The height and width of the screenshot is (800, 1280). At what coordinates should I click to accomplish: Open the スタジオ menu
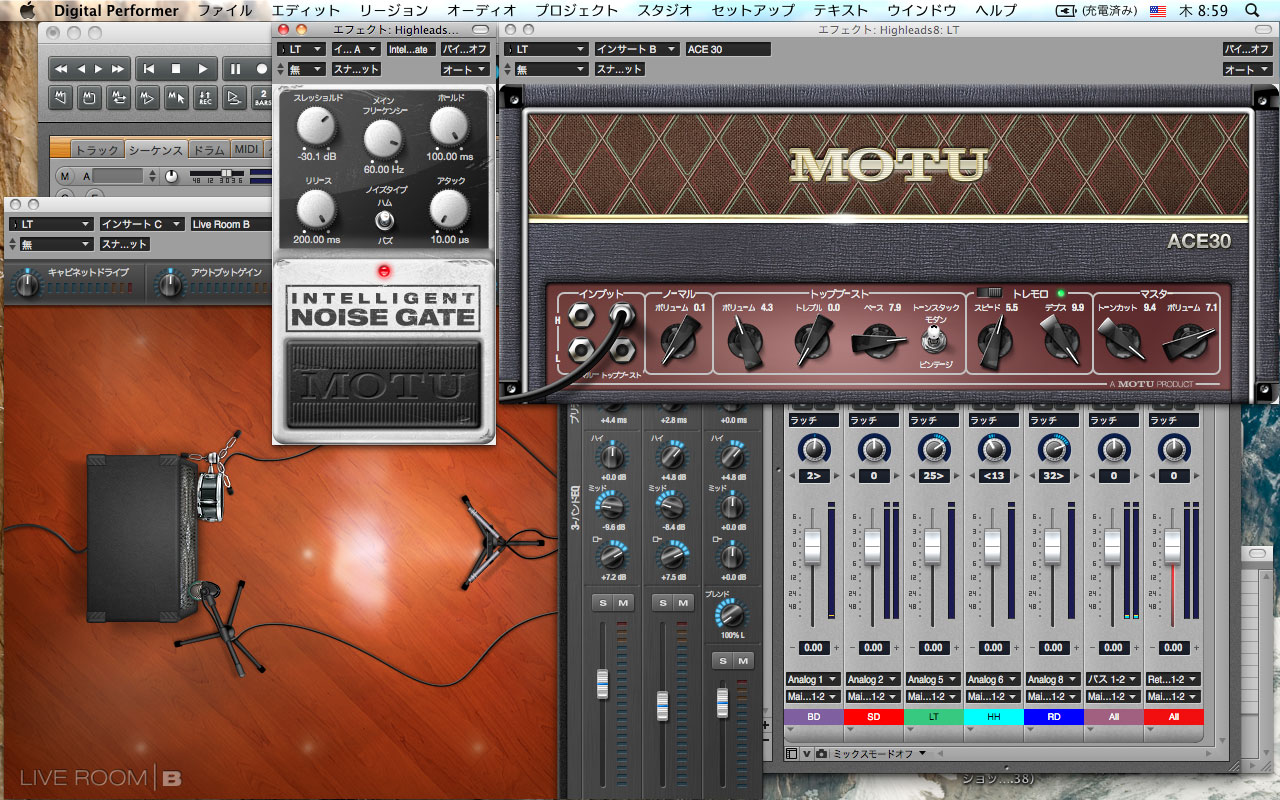pyautogui.click(x=664, y=11)
